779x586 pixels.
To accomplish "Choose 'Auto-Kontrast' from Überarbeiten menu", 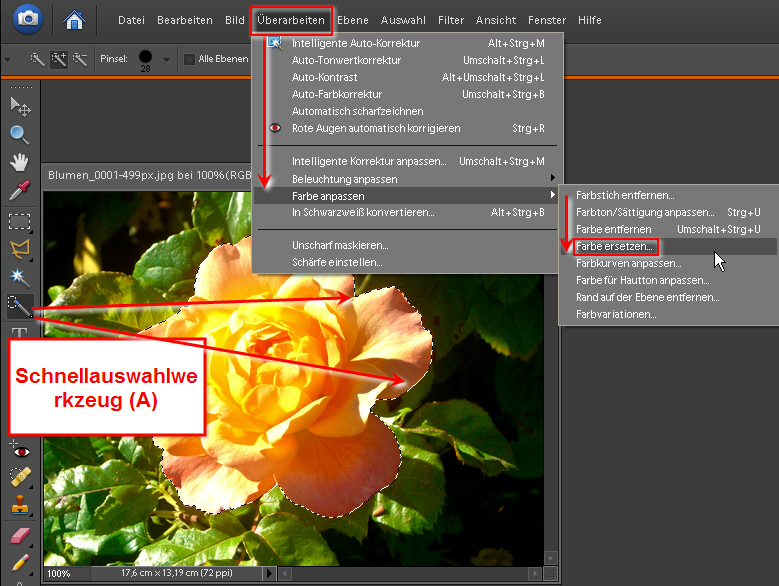I will [319, 78].
